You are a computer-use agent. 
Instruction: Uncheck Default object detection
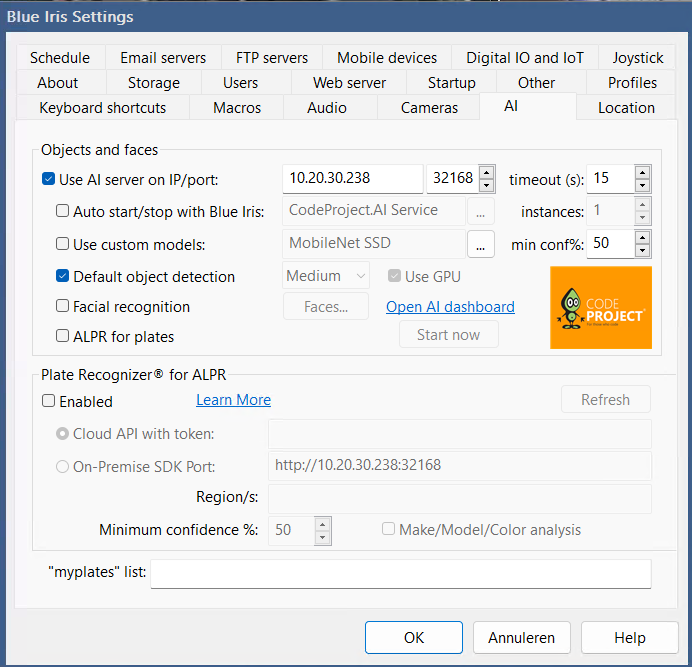[x=62, y=276]
